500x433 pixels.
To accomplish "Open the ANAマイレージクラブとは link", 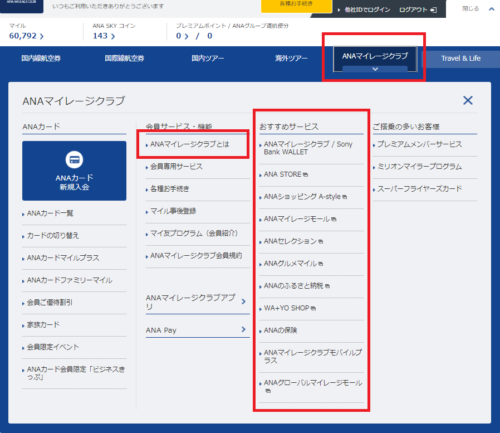I will pos(190,144).
